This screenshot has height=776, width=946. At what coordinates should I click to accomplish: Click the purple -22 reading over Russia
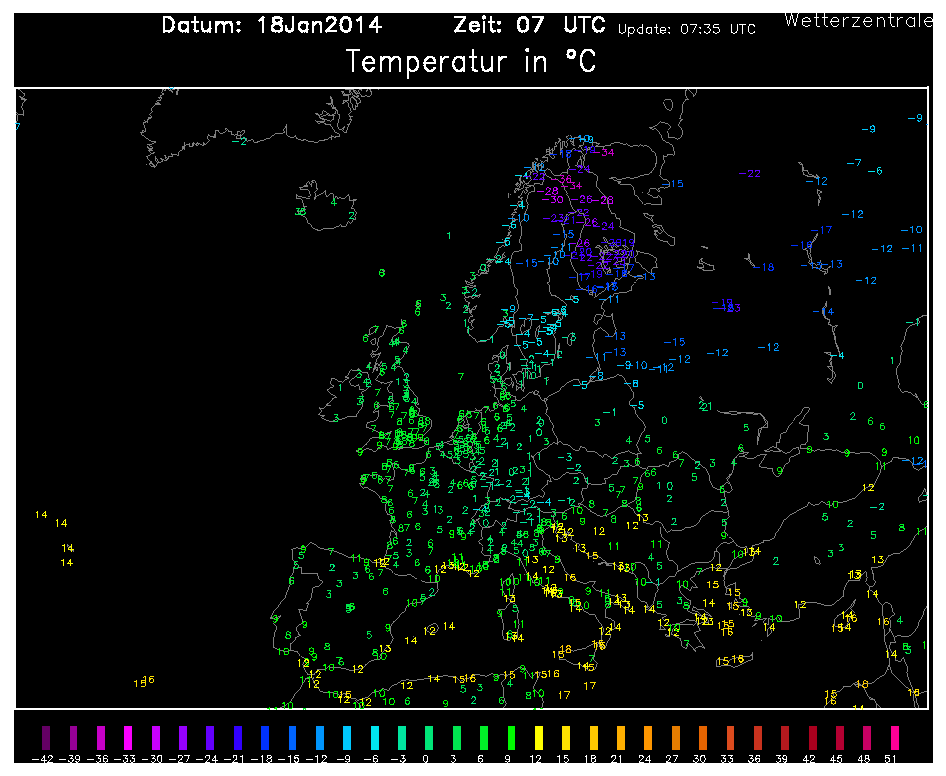click(749, 173)
